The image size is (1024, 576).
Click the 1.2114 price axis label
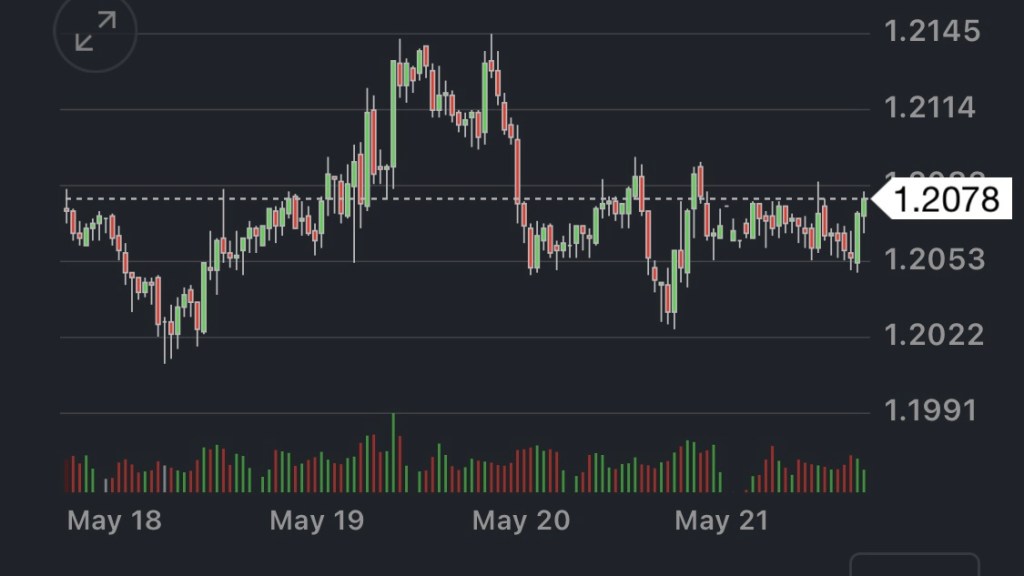tap(930, 108)
